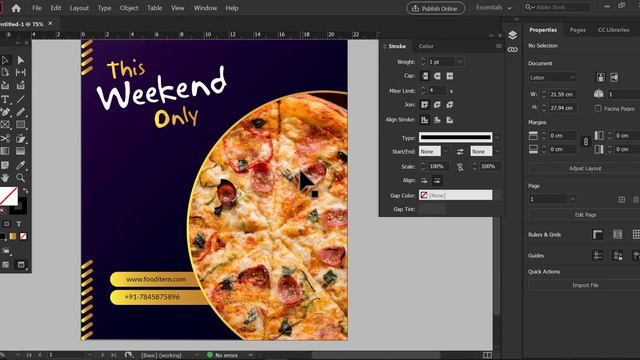Select the Eyedropper tool
The image size is (640, 360).
pos(20,165)
